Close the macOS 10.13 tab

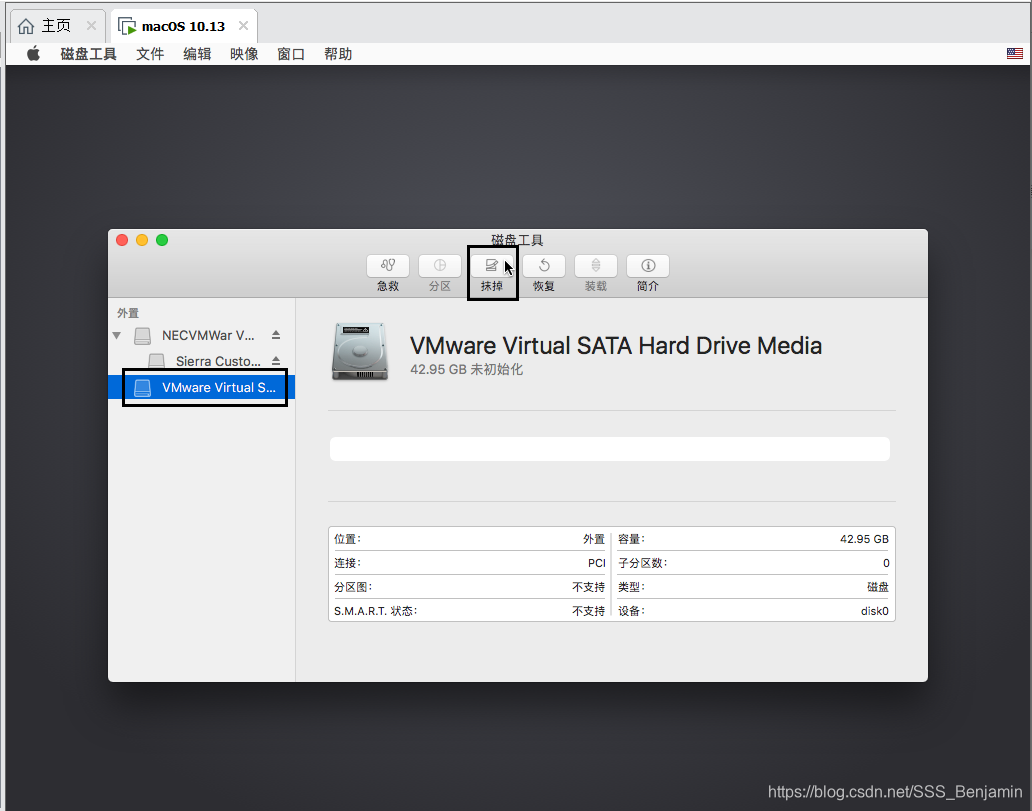pyautogui.click(x=244, y=26)
